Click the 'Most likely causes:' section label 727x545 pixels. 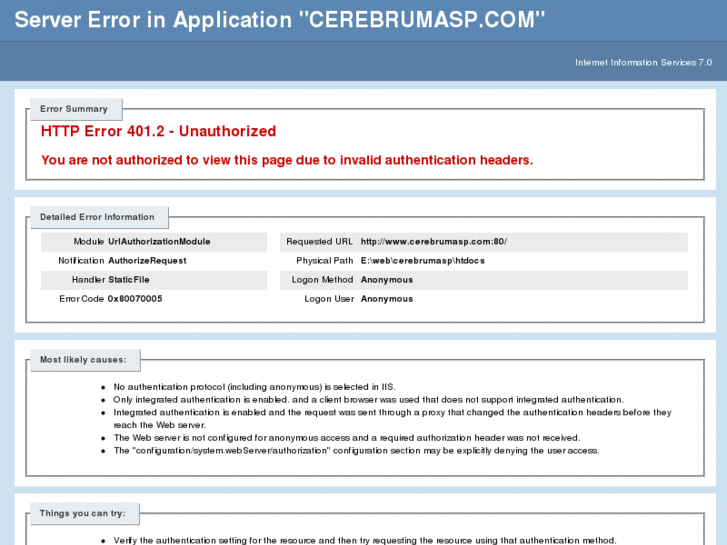pos(83,360)
